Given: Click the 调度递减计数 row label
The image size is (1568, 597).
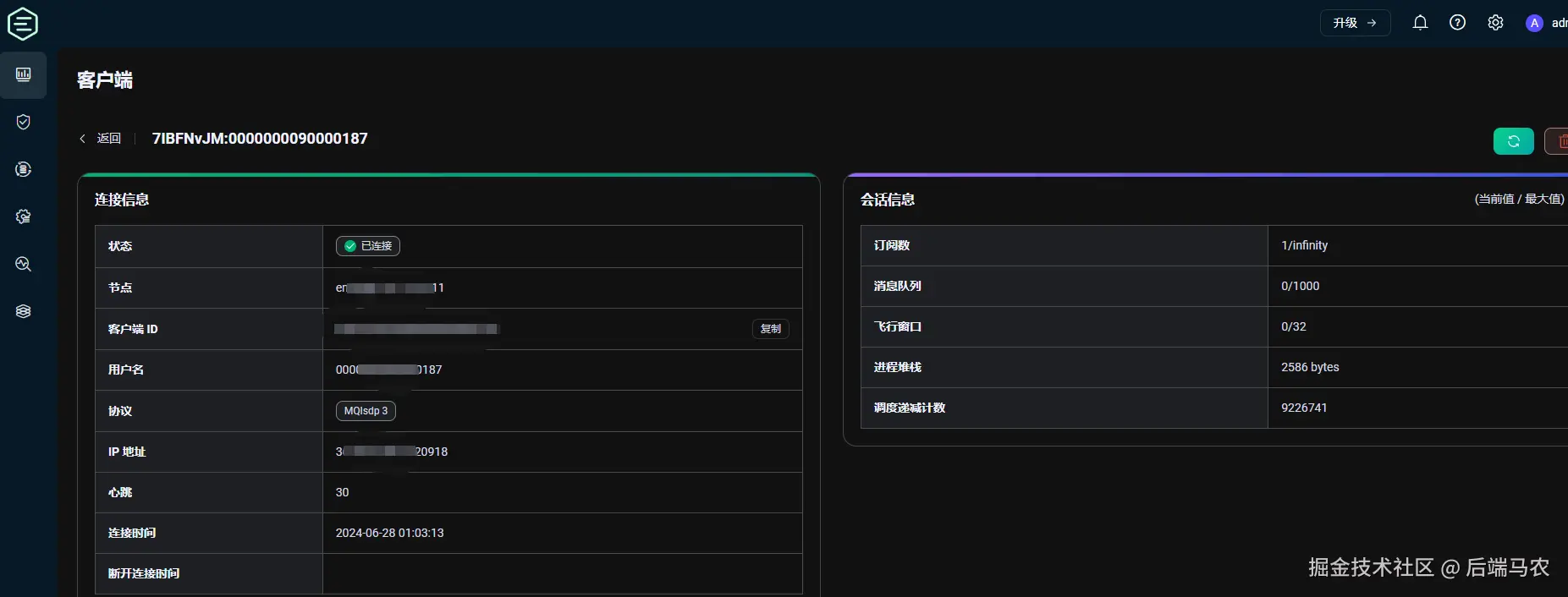Looking at the screenshot, I should point(910,408).
